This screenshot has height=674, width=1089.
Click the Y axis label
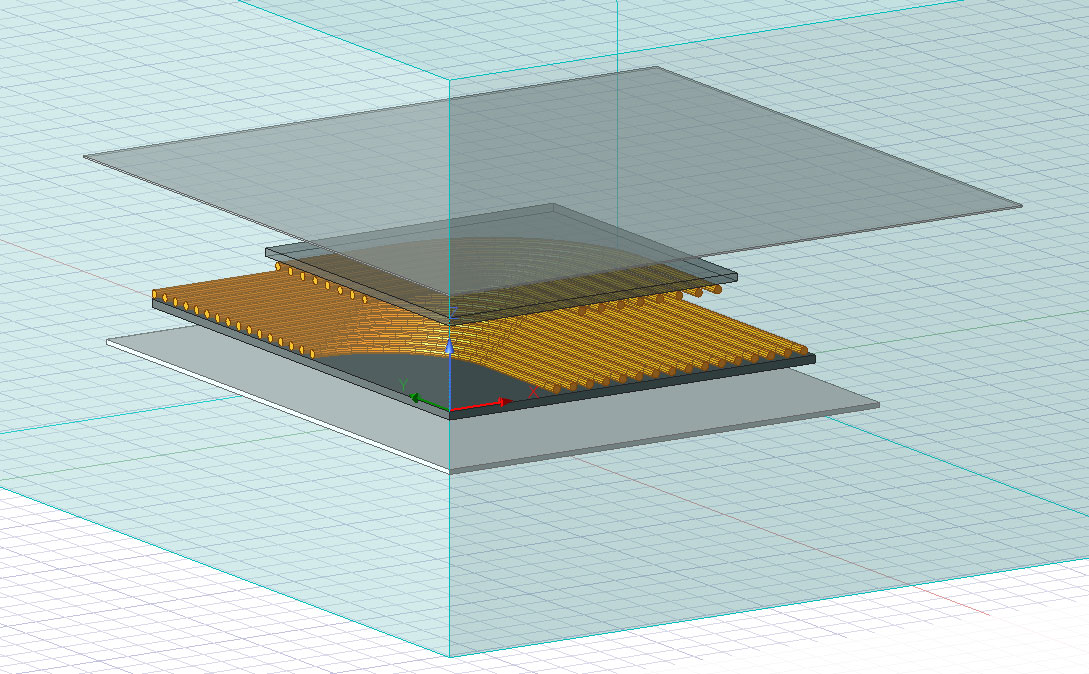pos(404,383)
